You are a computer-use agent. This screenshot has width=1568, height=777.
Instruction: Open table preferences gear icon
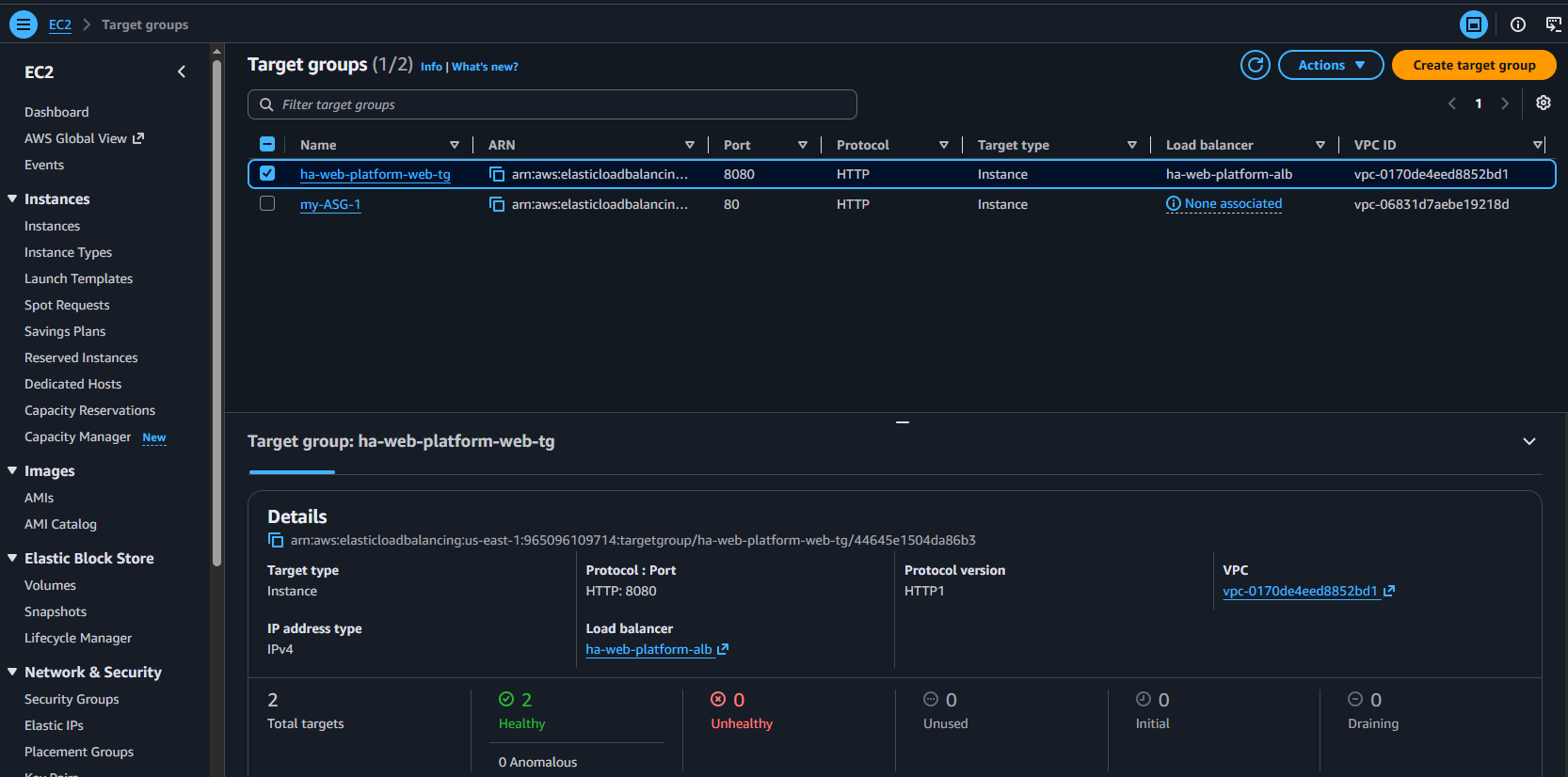point(1544,103)
